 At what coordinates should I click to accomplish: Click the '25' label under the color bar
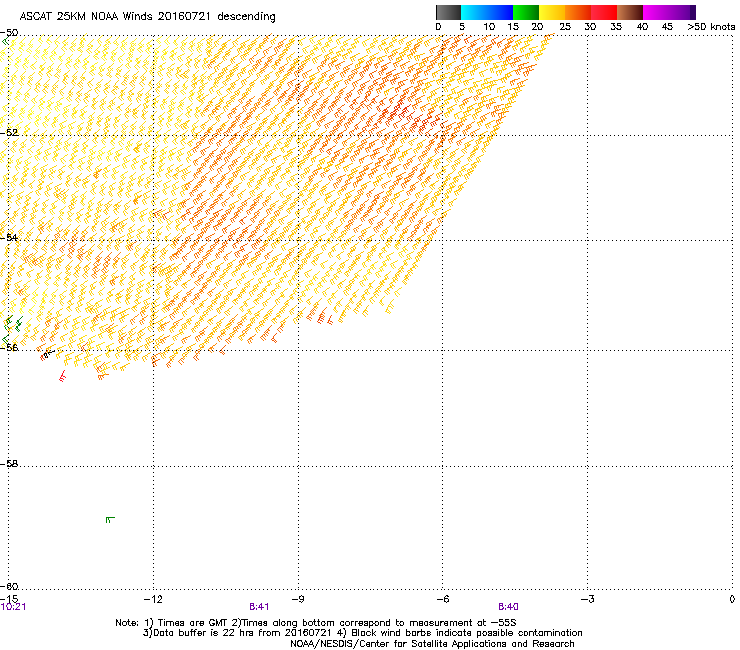pos(565,27)
